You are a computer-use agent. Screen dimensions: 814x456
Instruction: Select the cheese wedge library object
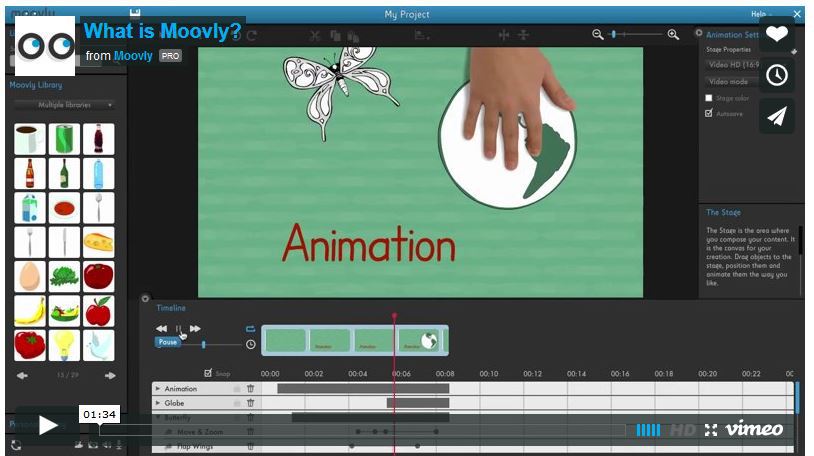click(x=99, y=242)
